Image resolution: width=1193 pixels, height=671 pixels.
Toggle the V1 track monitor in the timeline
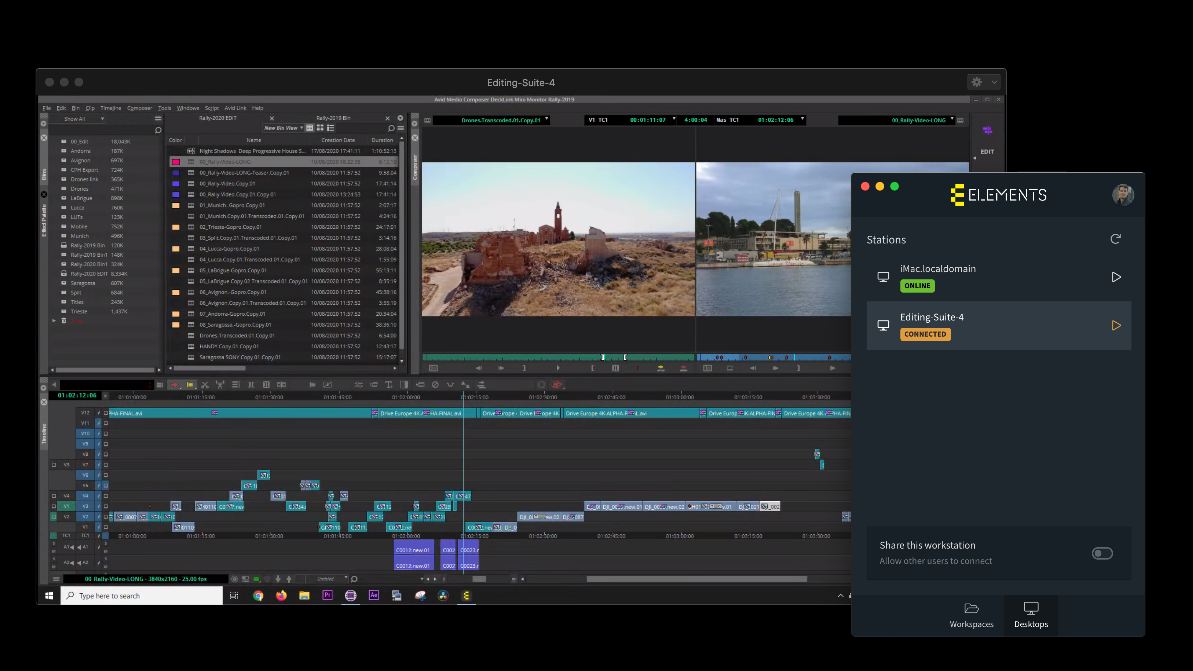pyautogui.click(x=106, y=527)
